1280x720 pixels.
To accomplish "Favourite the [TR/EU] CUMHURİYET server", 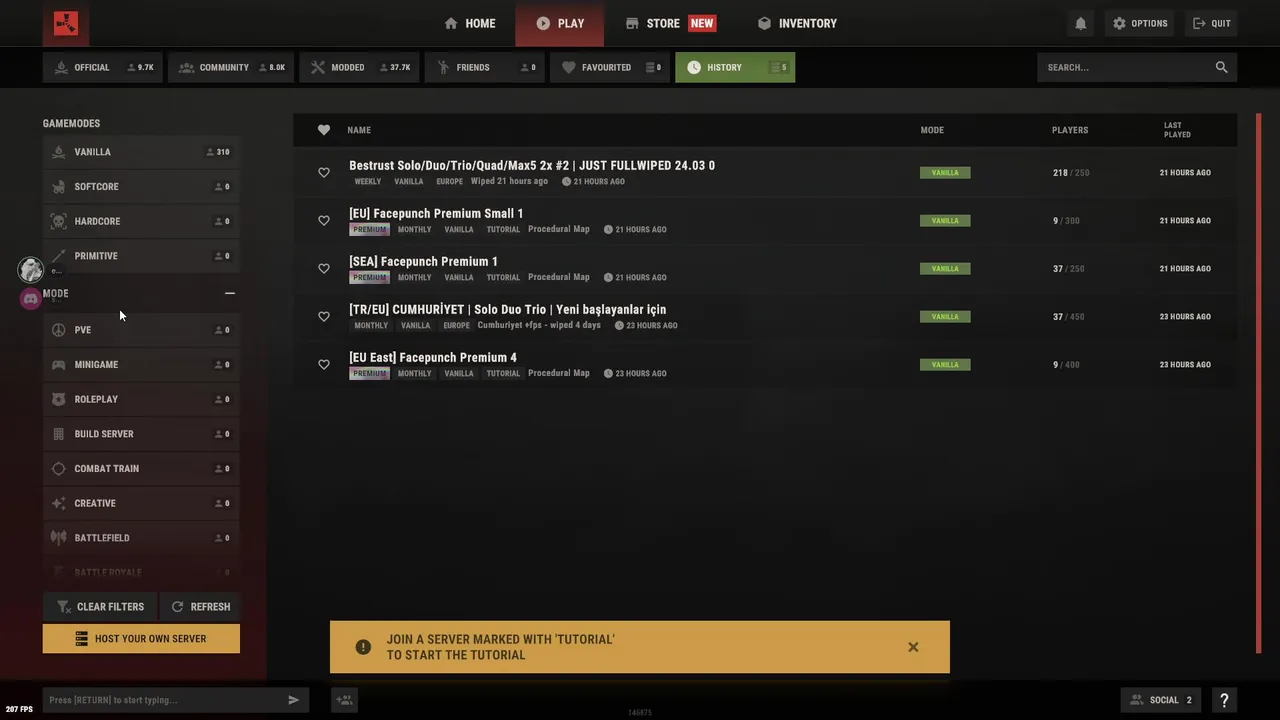I will (324, 316).
